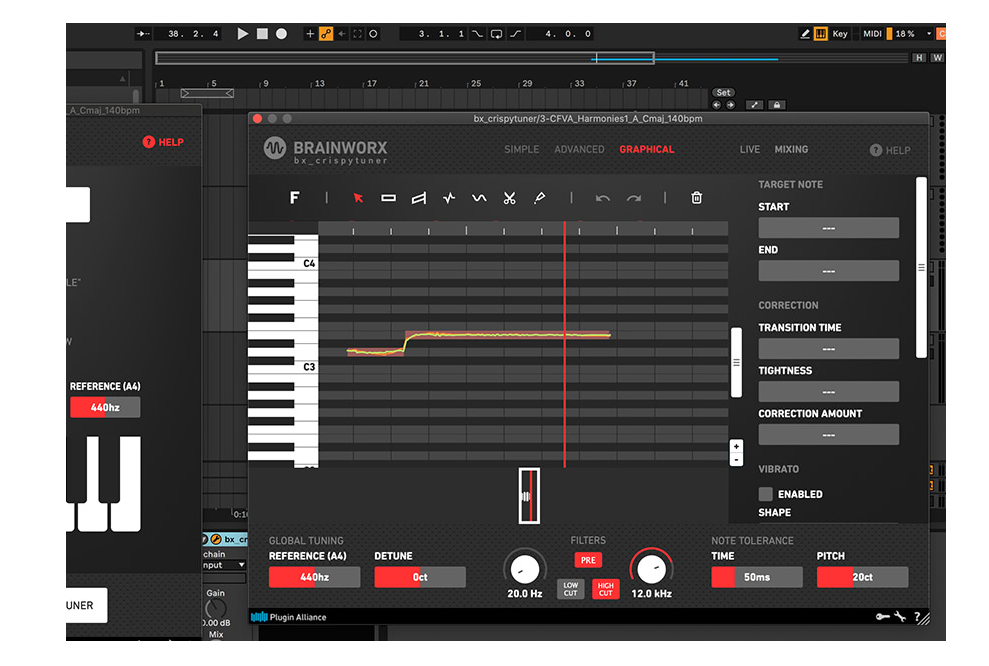The image size is (989, 666).
Task: Click the Brainworx logo icon
Action: (274, 148)
